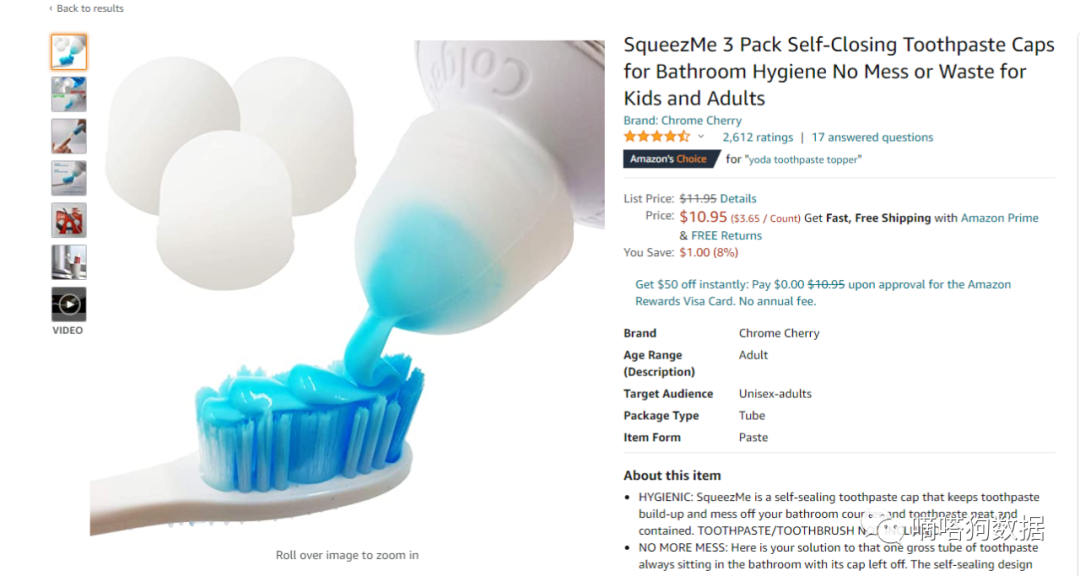Select the sixth bathroom scene thumbnail
Image resolution: width=1080 pixels, height=576 pixels.
69,262
